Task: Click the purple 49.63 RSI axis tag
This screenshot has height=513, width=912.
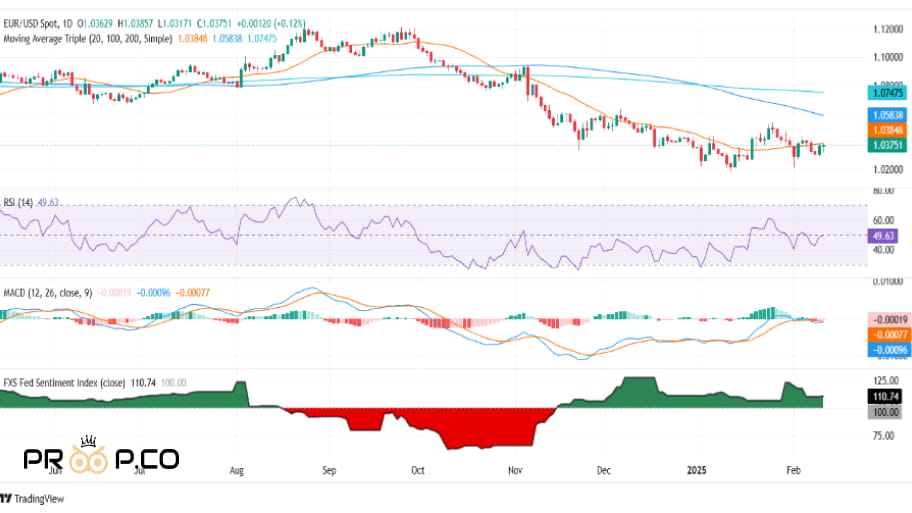Action: (x=883, y=236)
